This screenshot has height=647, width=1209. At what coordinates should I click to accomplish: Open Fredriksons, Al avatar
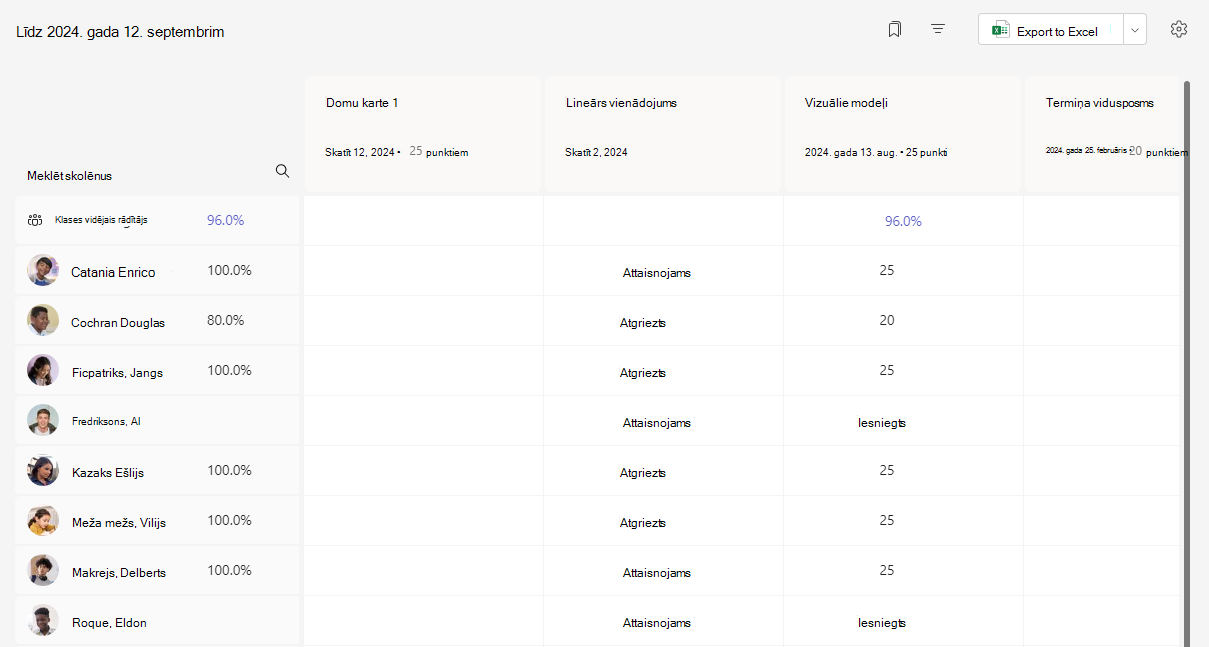[43, 420]
